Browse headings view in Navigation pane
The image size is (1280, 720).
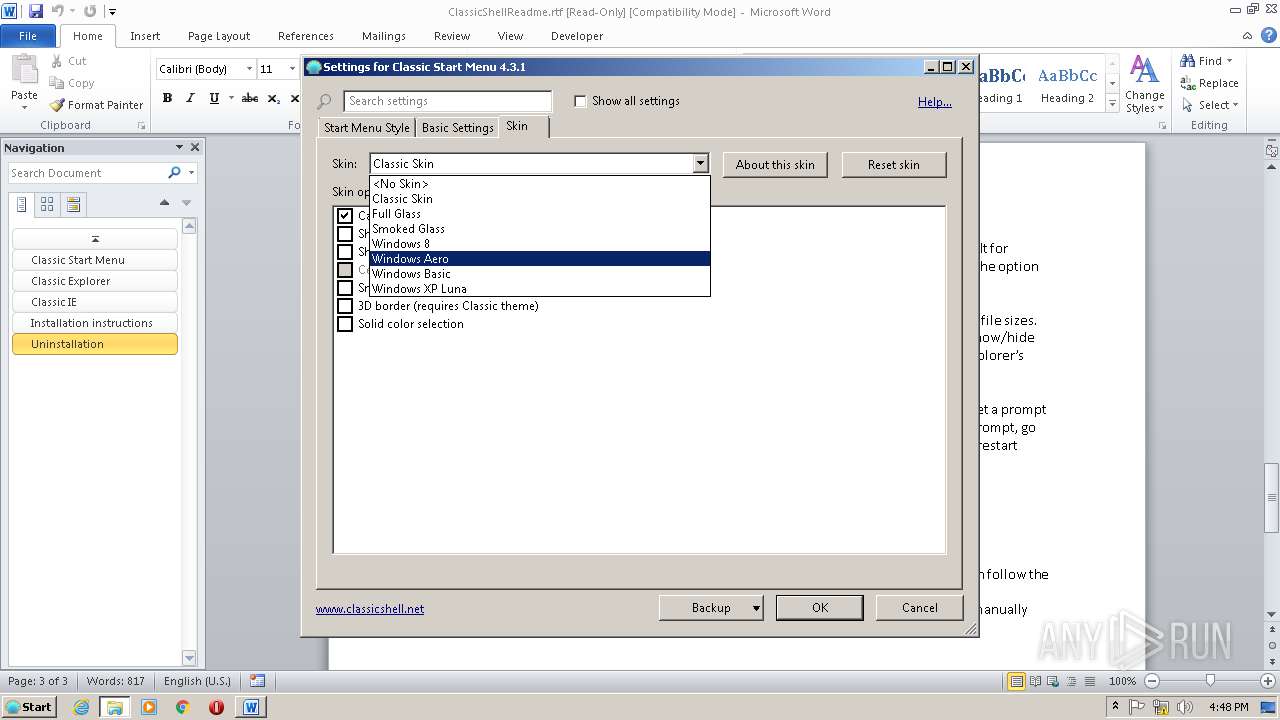[22, 204]
